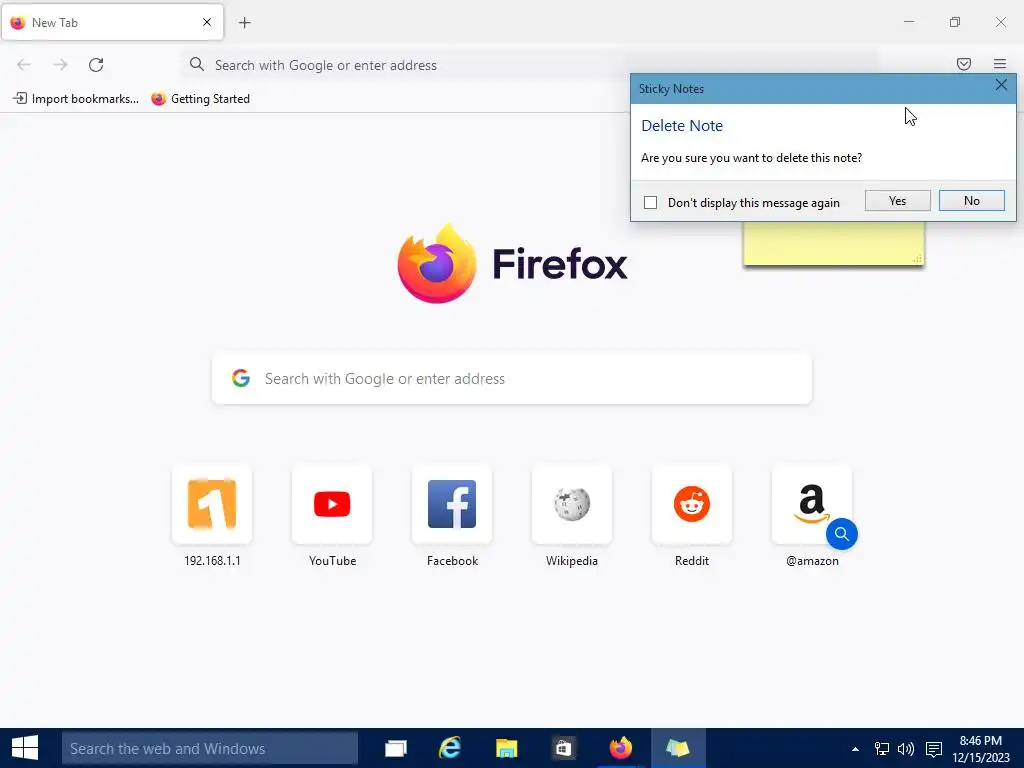
Task: Click the Firefox logo on new tab
Action: coord(437,264)
